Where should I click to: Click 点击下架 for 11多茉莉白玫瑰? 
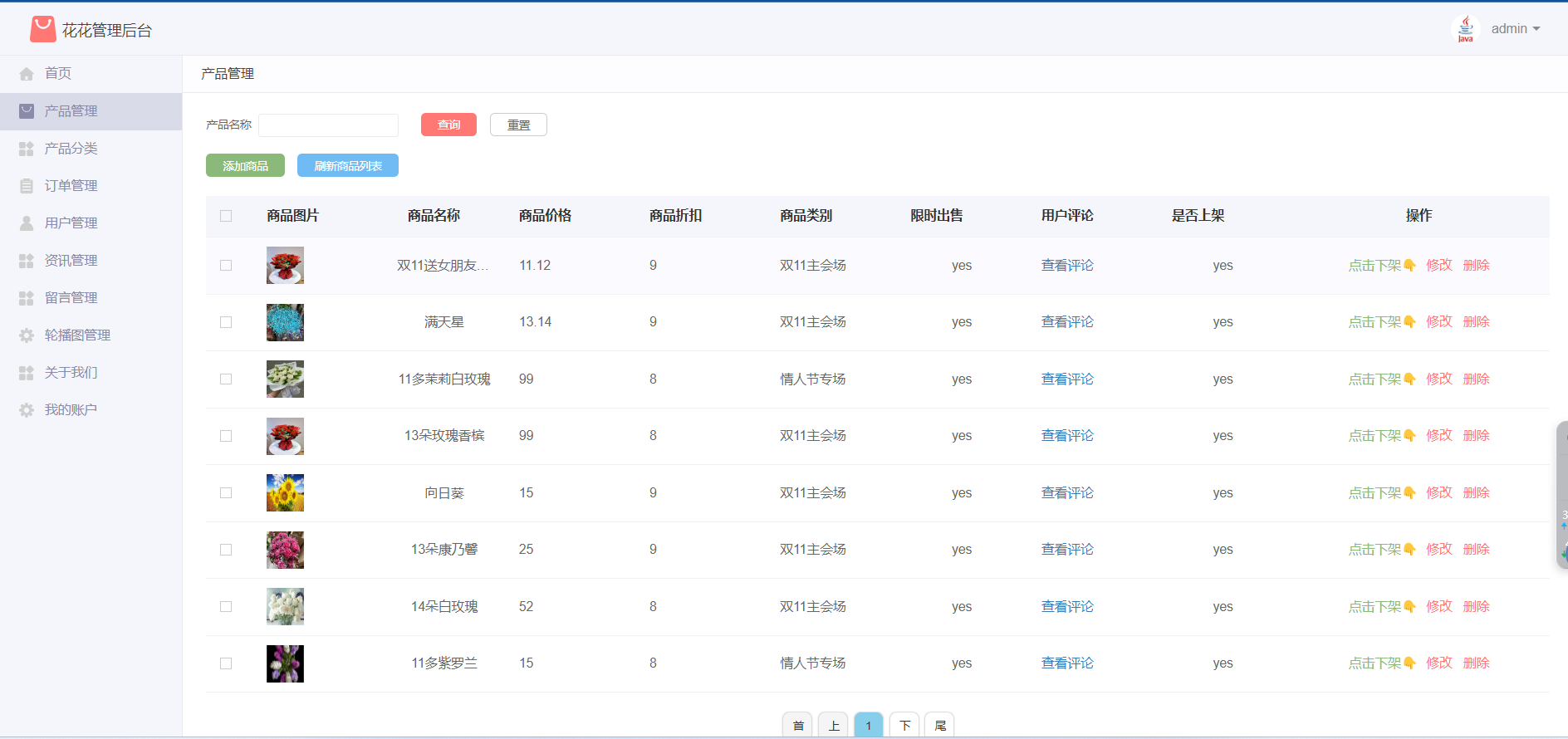pos(1382,379)
